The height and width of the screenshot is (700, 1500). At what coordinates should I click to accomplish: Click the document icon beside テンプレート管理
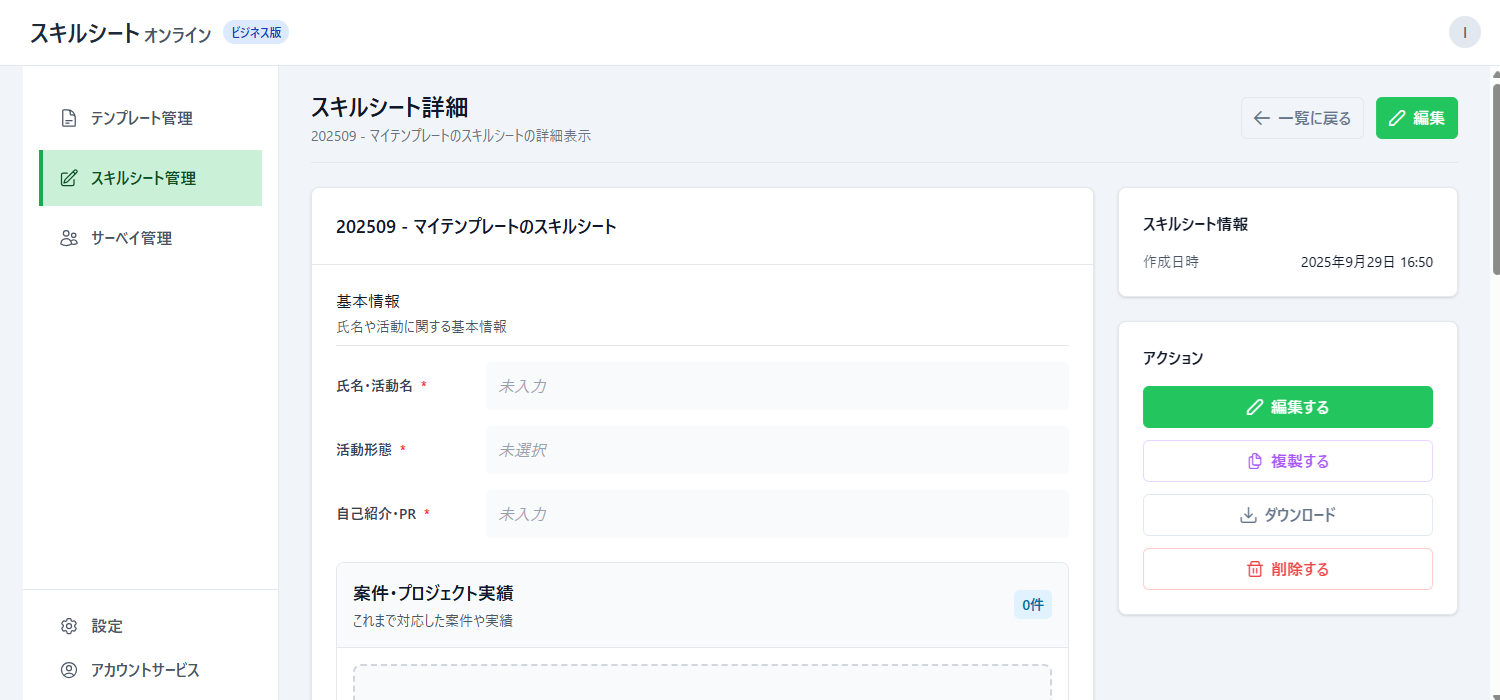click(69, 118)
